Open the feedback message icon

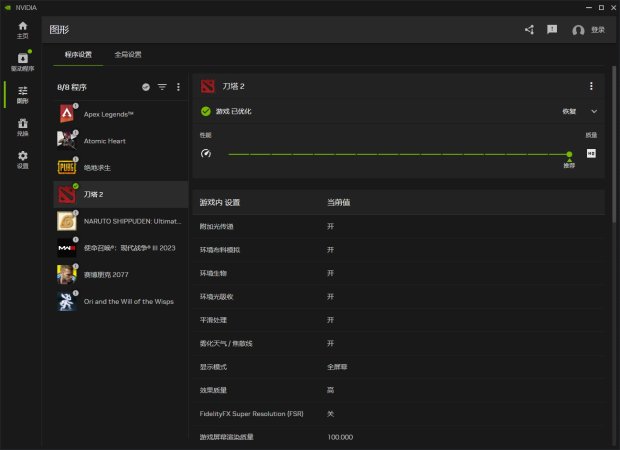[552, 30]
